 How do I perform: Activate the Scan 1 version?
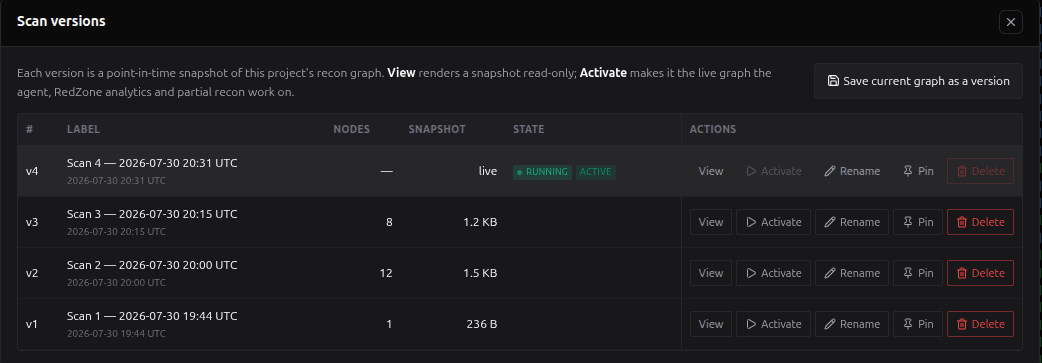(773, 324)
